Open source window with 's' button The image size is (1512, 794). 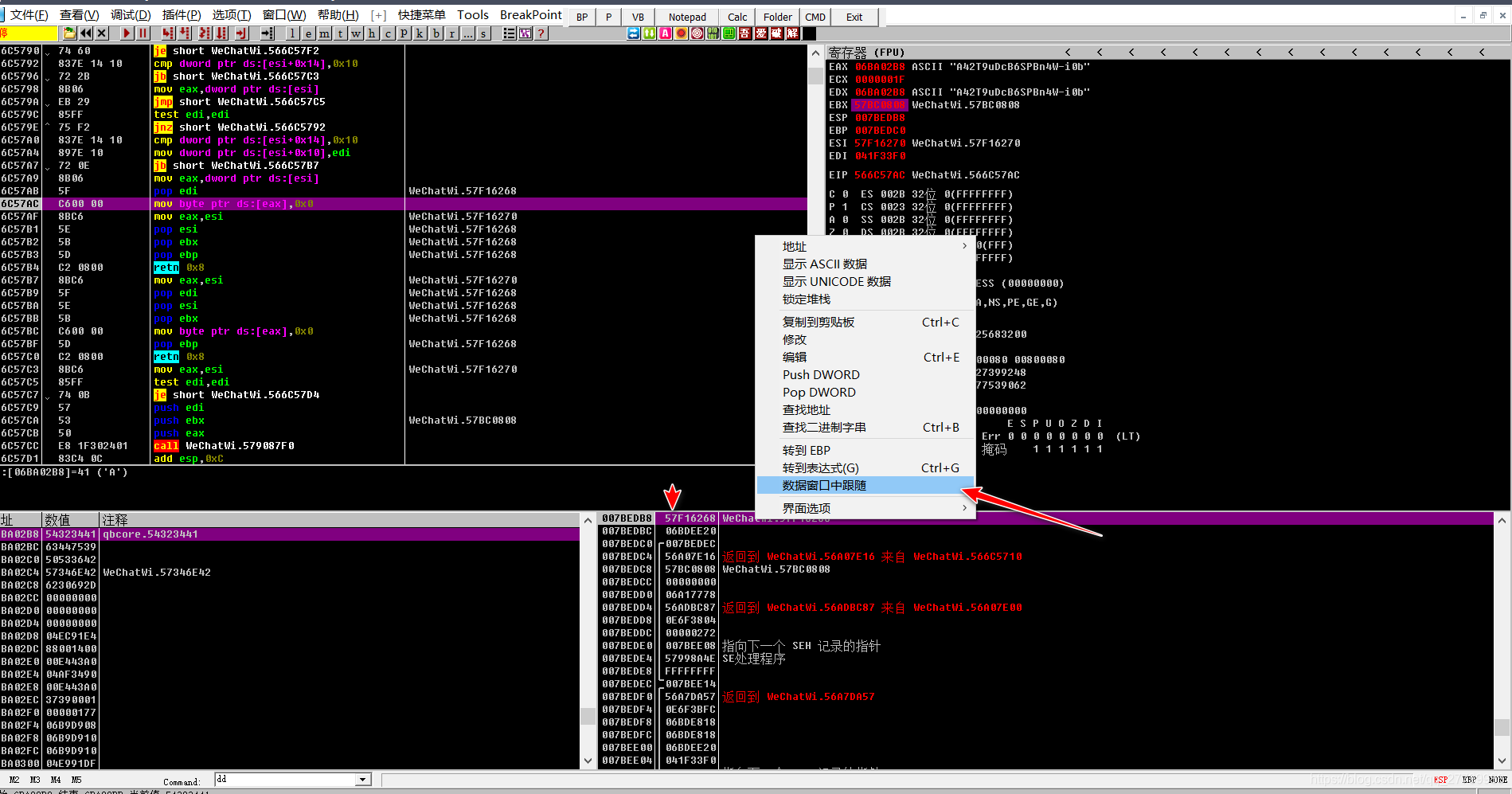[484, 33]
